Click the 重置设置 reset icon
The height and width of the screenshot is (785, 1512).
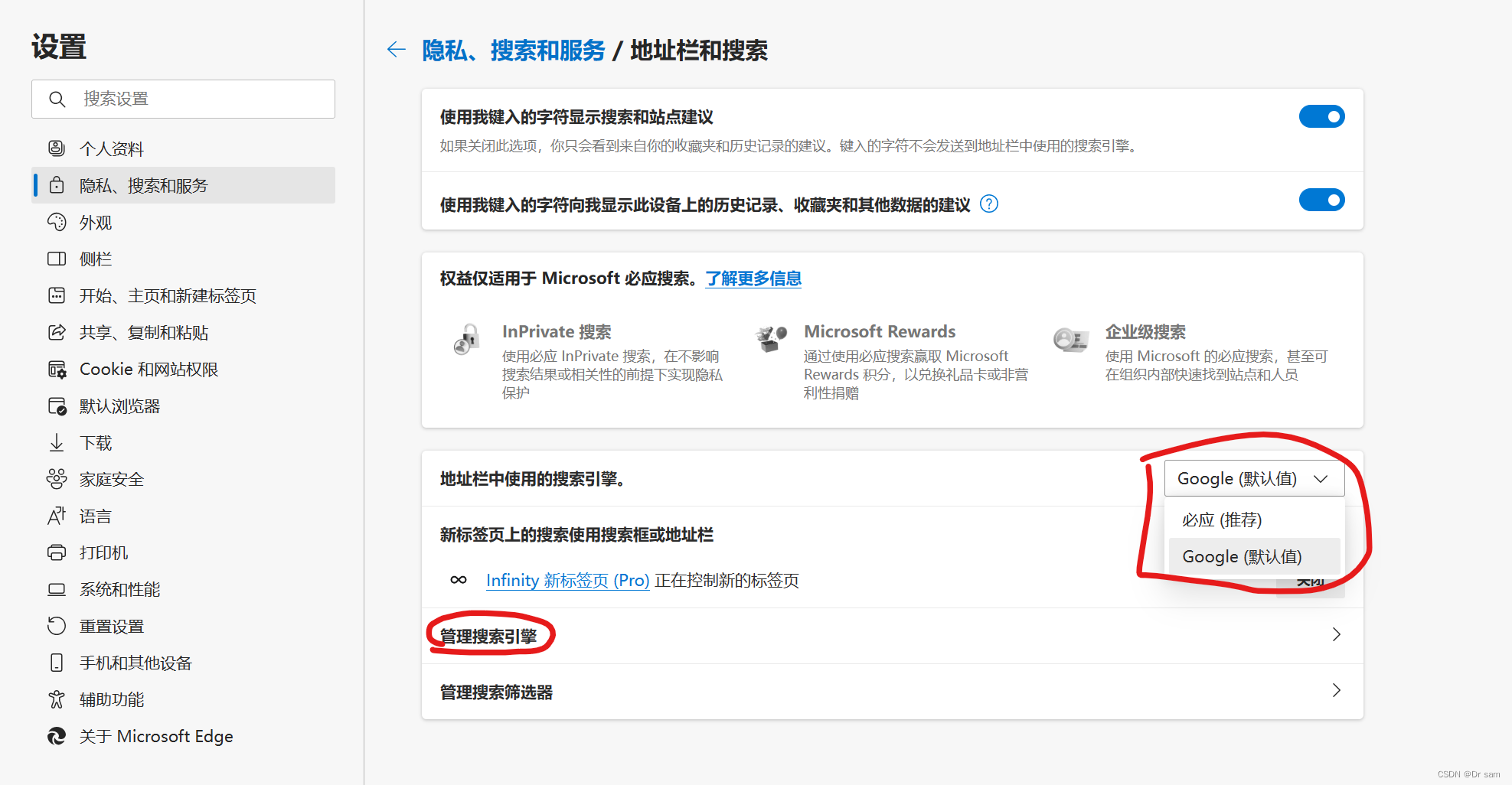click(57, 626)
